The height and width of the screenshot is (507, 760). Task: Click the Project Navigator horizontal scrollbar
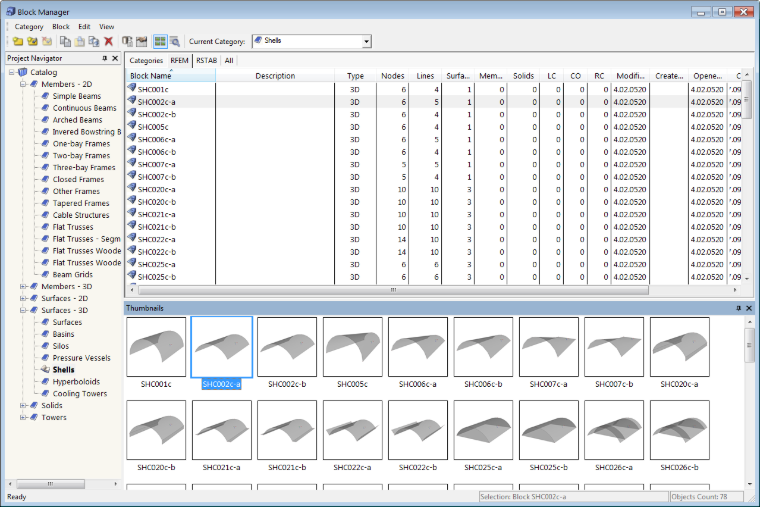click(x=50, y=484)
